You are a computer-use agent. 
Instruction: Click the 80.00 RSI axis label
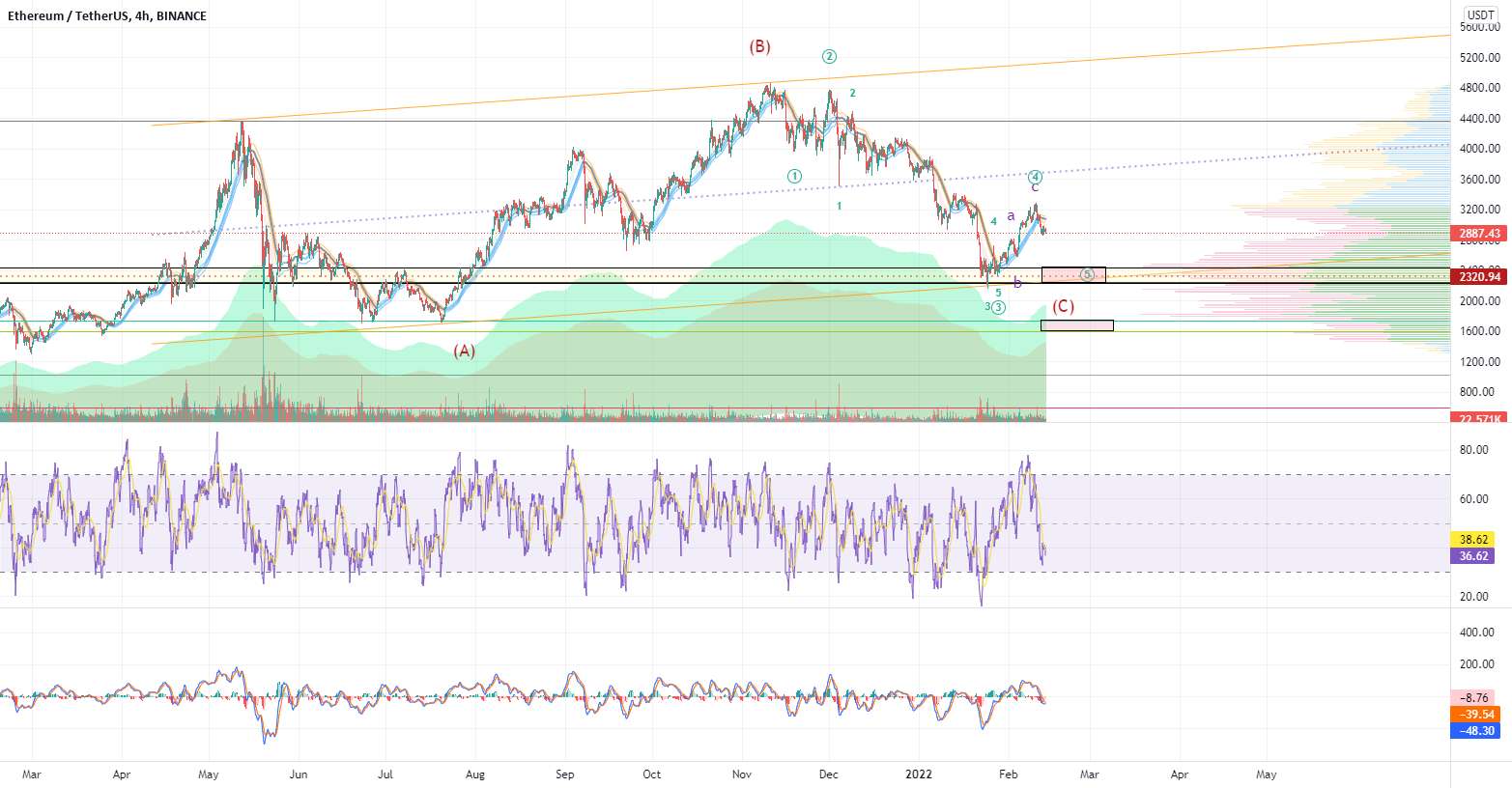click(x=1473, y=450)
